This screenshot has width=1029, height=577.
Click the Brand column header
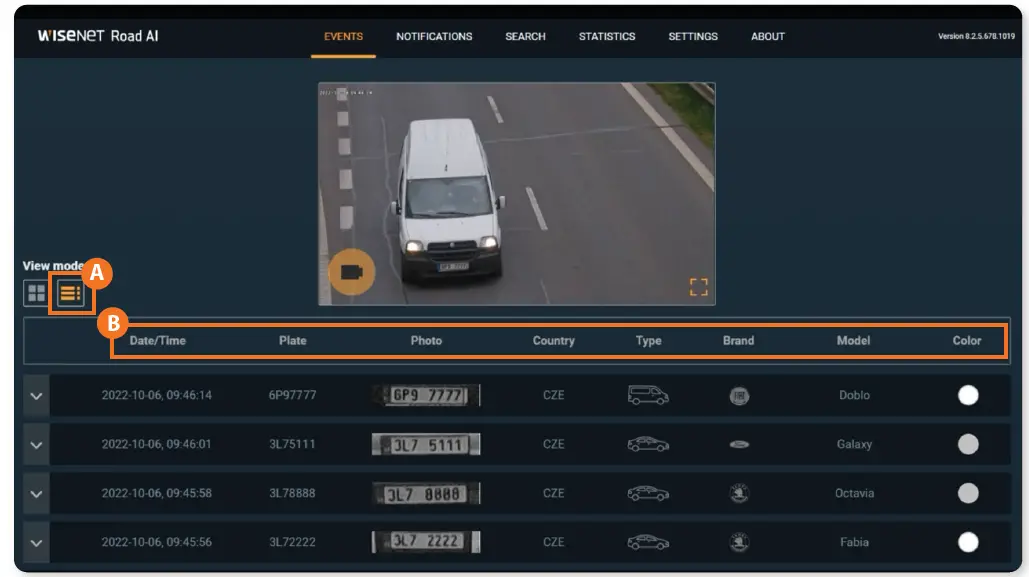pos(738,341)
